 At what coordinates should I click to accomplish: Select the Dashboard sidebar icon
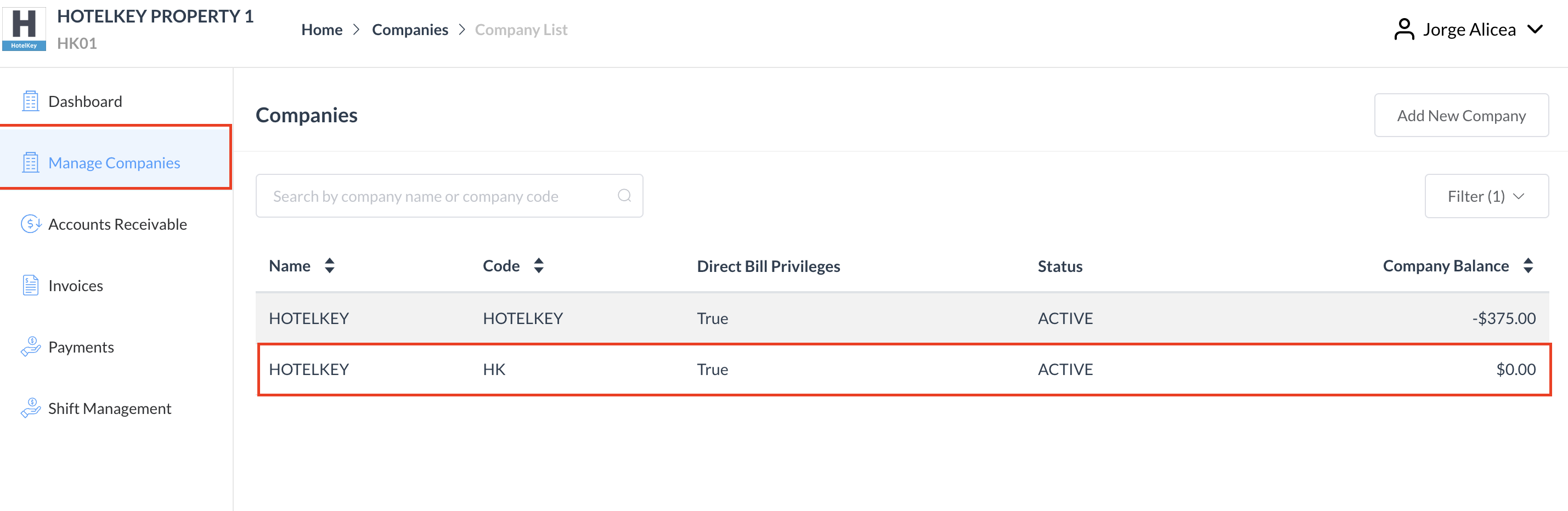coord(30,101)
